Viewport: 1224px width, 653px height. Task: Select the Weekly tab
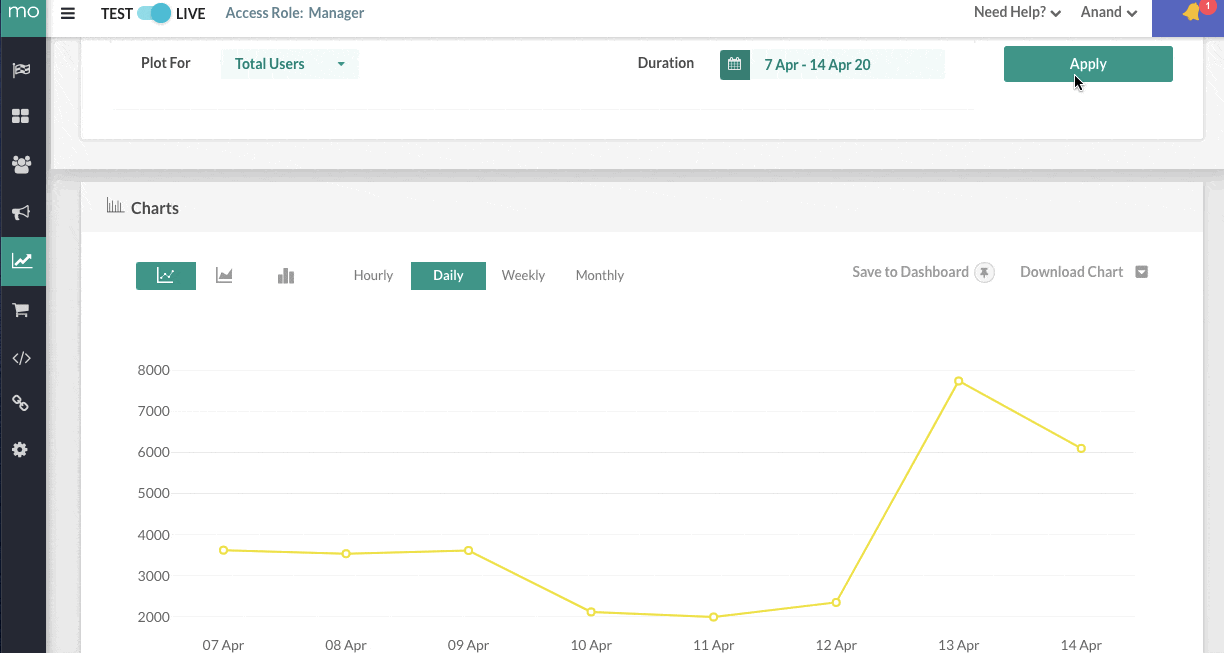tap(523, 275)
